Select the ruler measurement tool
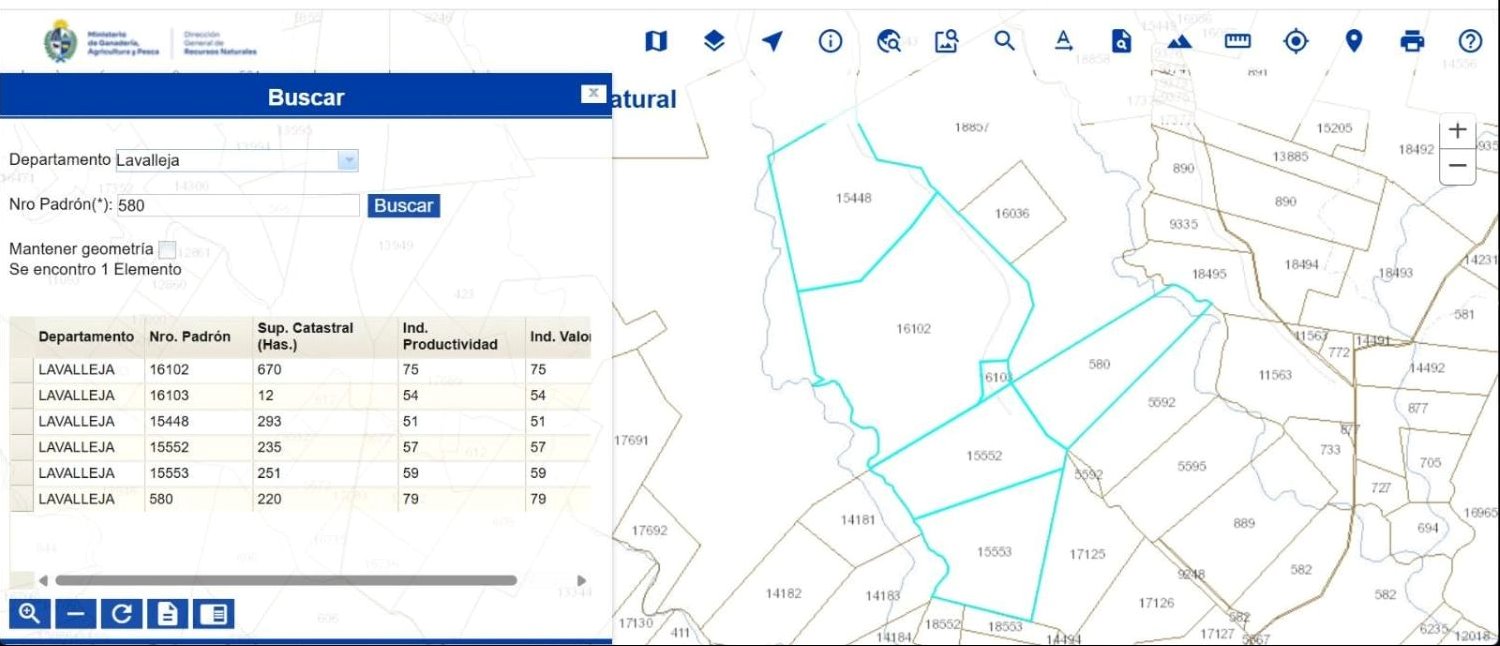This screenshot has width=1500, height=646. coord(1238,41)
